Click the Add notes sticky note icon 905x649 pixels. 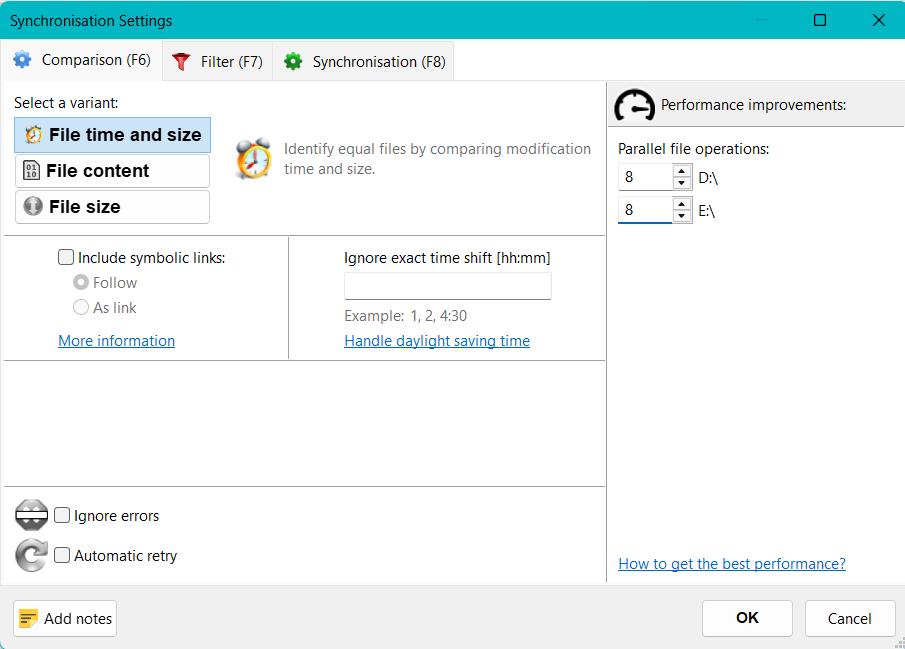31,618
